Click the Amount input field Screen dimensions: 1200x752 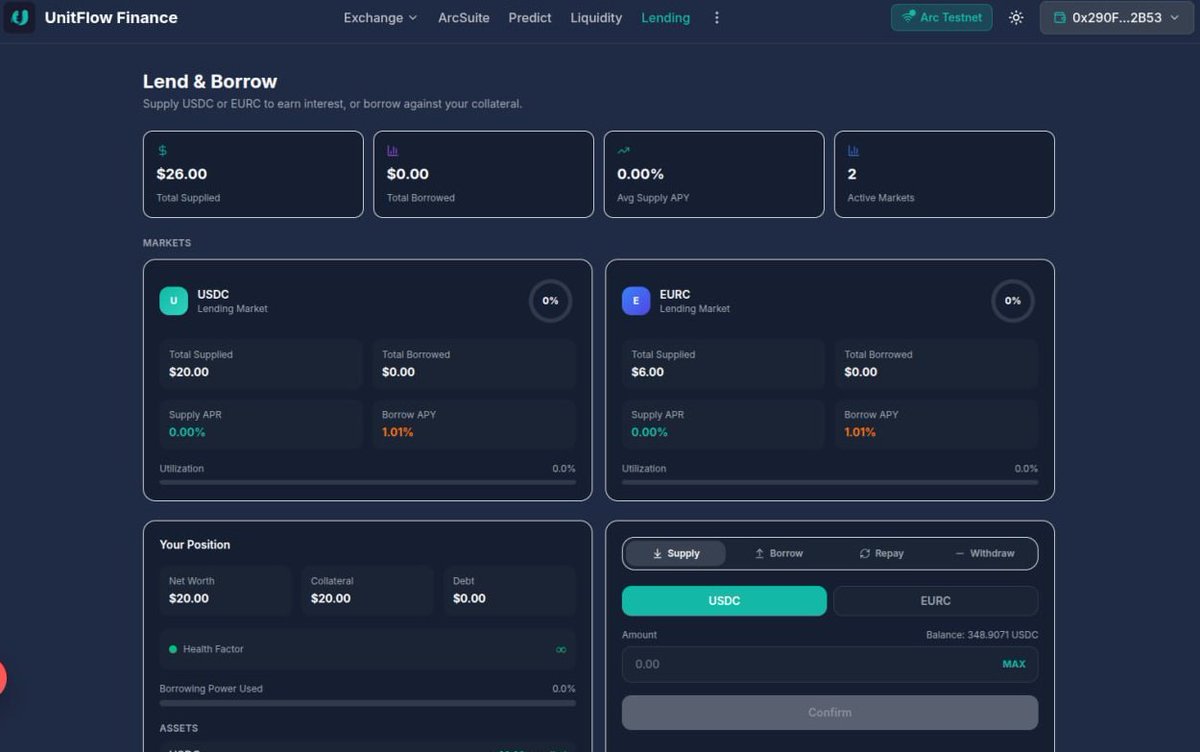pyautogui.click(x=830, y=664)
